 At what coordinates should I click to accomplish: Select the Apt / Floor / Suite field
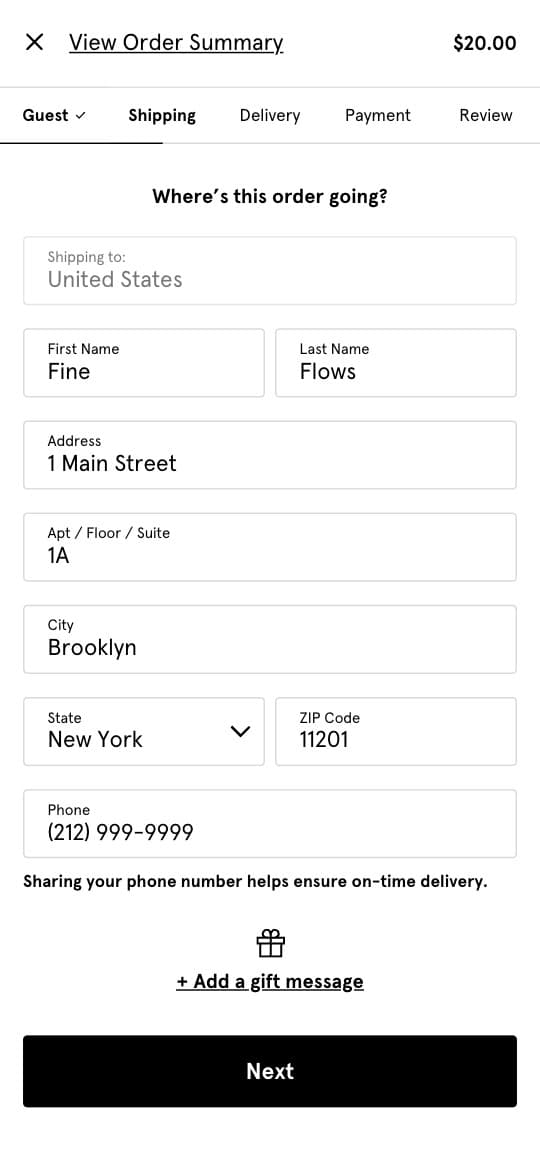point(270,547)
